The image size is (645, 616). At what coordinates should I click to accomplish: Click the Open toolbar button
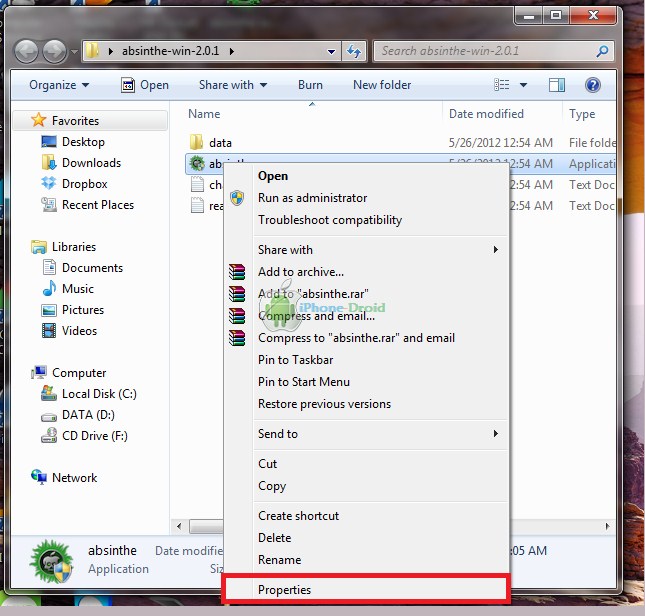click(x=145, y=85)
